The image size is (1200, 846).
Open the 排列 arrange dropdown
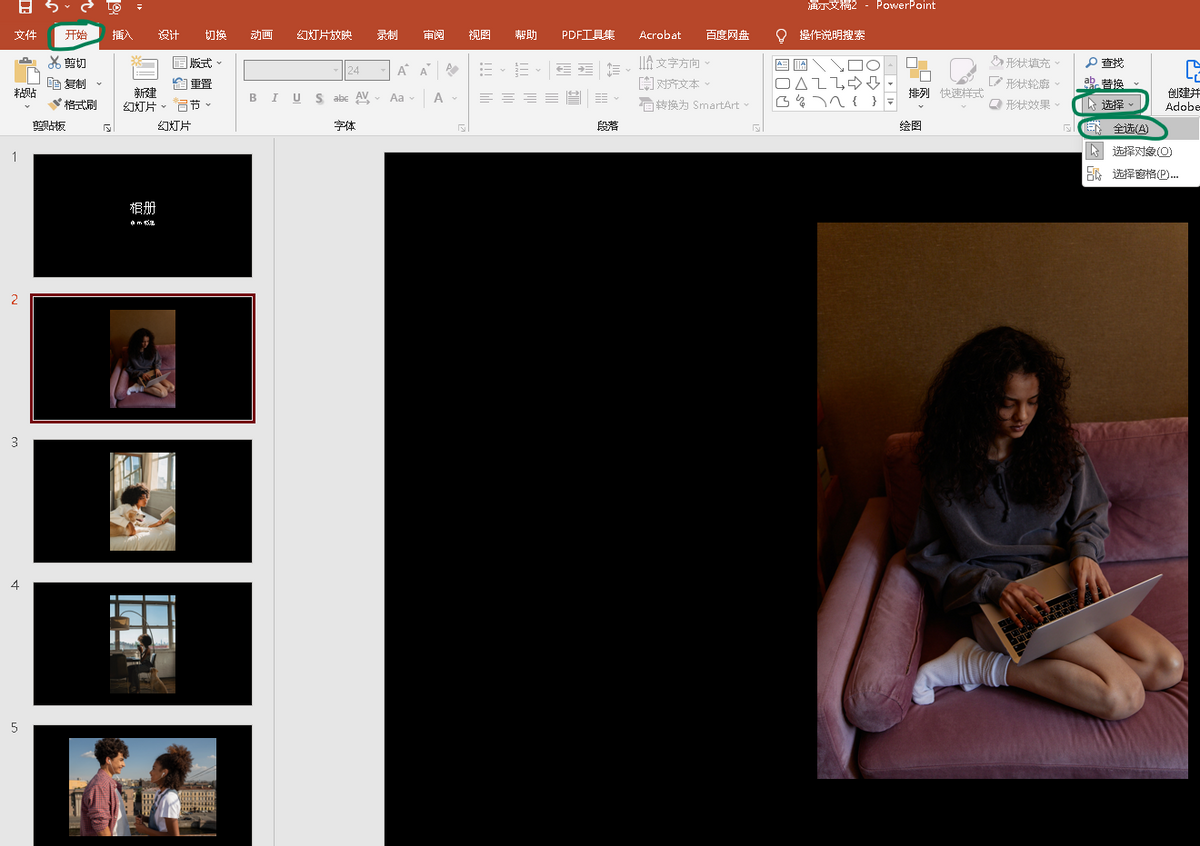[918, 82]
